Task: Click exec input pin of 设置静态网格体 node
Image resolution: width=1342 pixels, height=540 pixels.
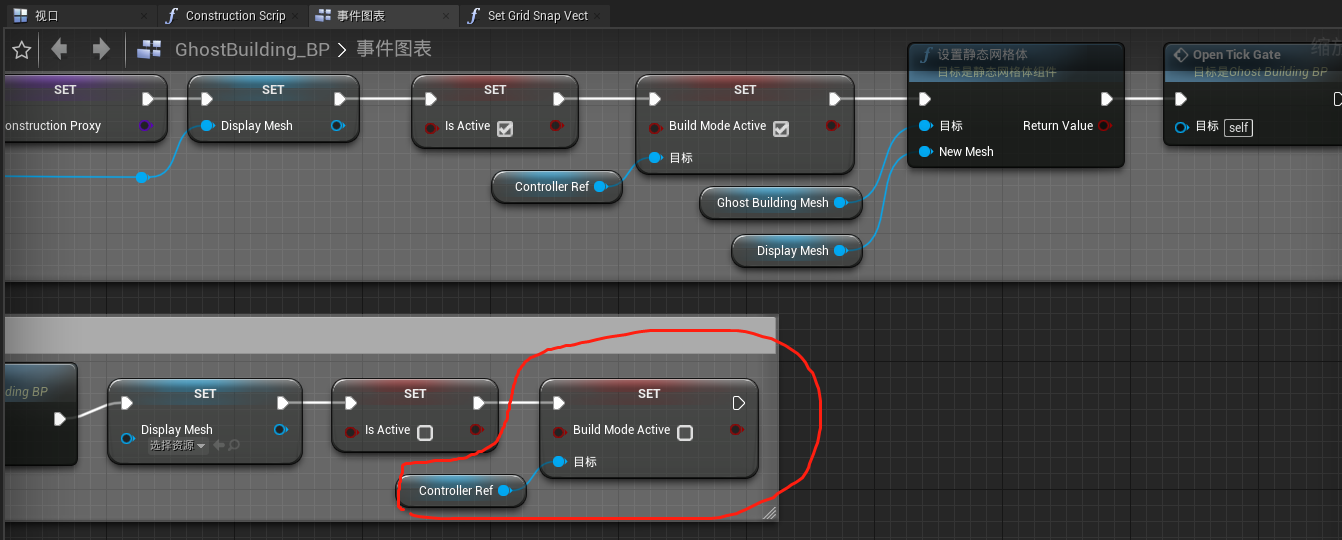Action: point(925,99)
